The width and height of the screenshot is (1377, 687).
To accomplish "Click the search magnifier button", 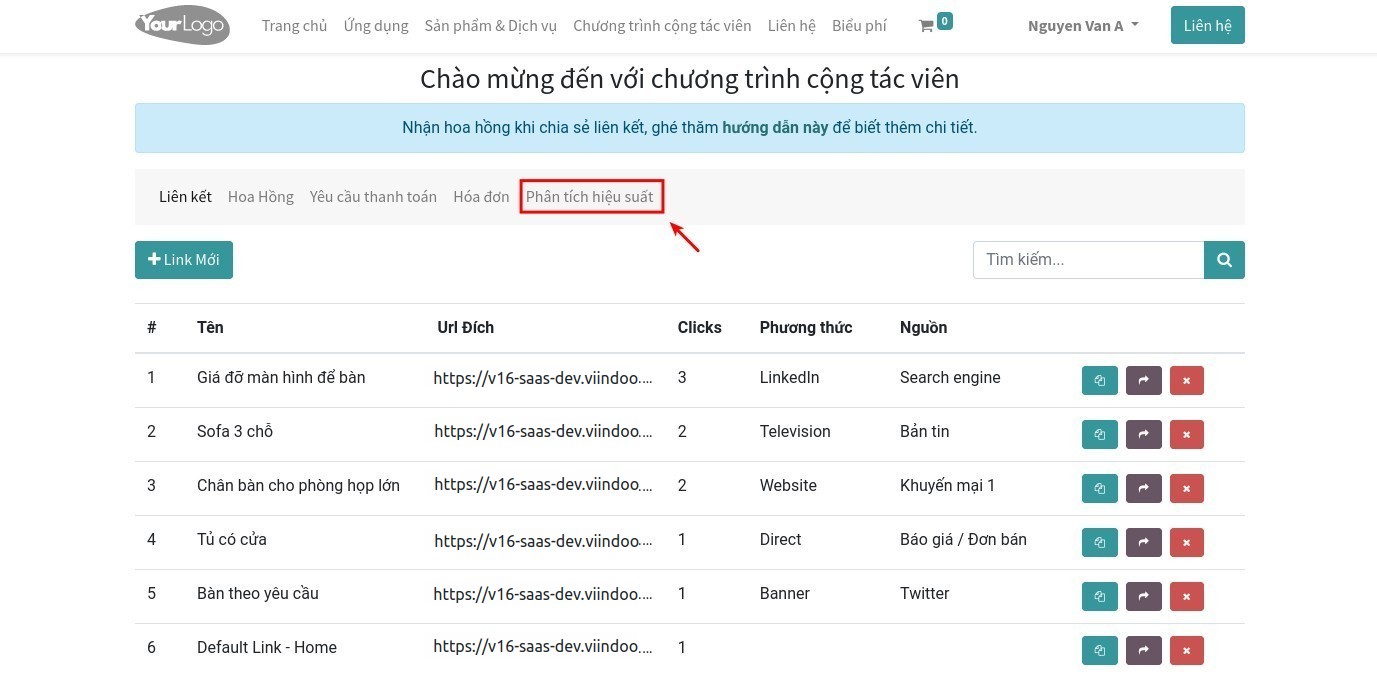I will tap(1224, 260).
